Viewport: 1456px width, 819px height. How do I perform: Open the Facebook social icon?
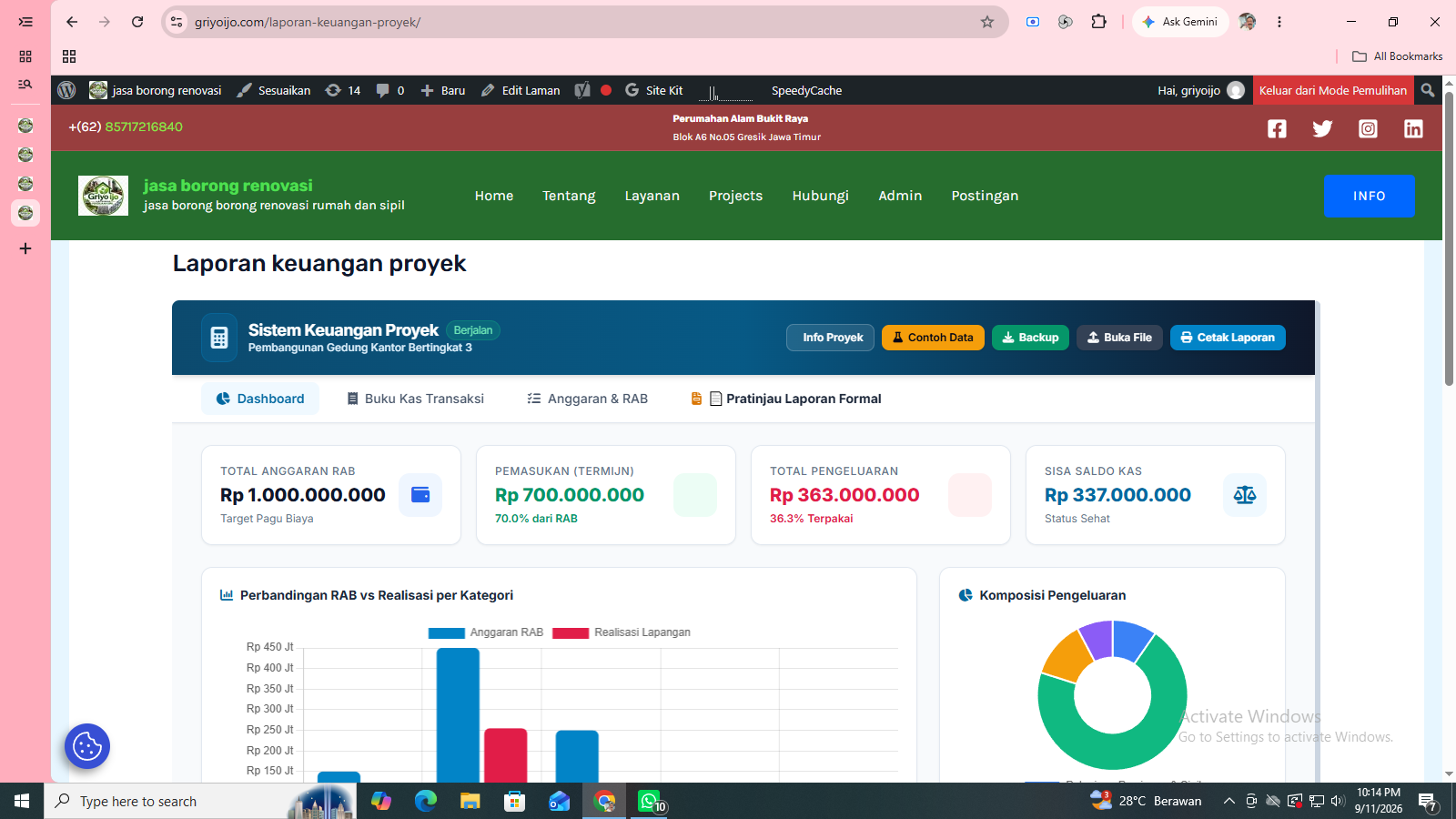[x=1277, y=128]
